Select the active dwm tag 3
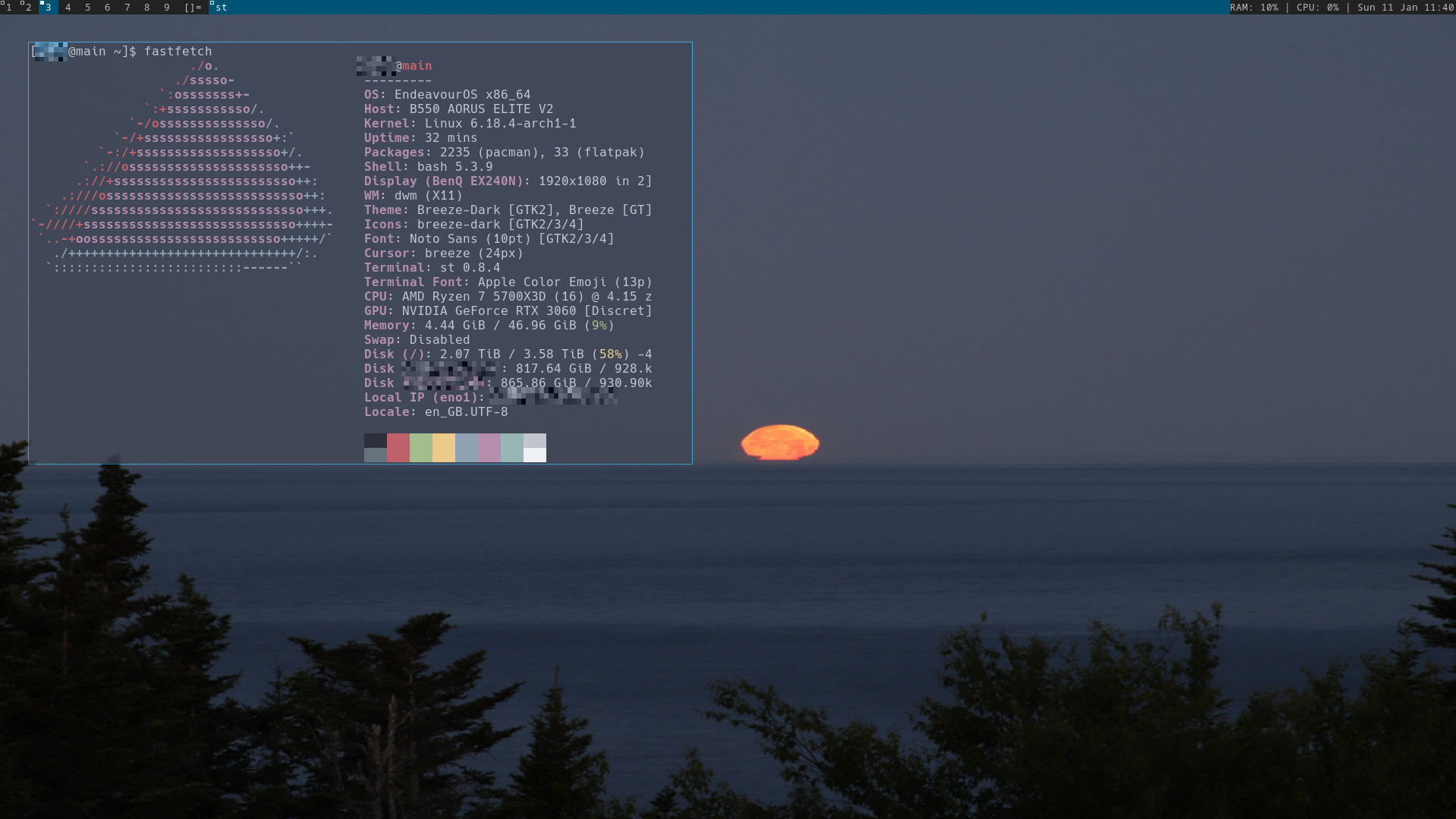This screenshot has width=1456, height=819. coord(49,7)
